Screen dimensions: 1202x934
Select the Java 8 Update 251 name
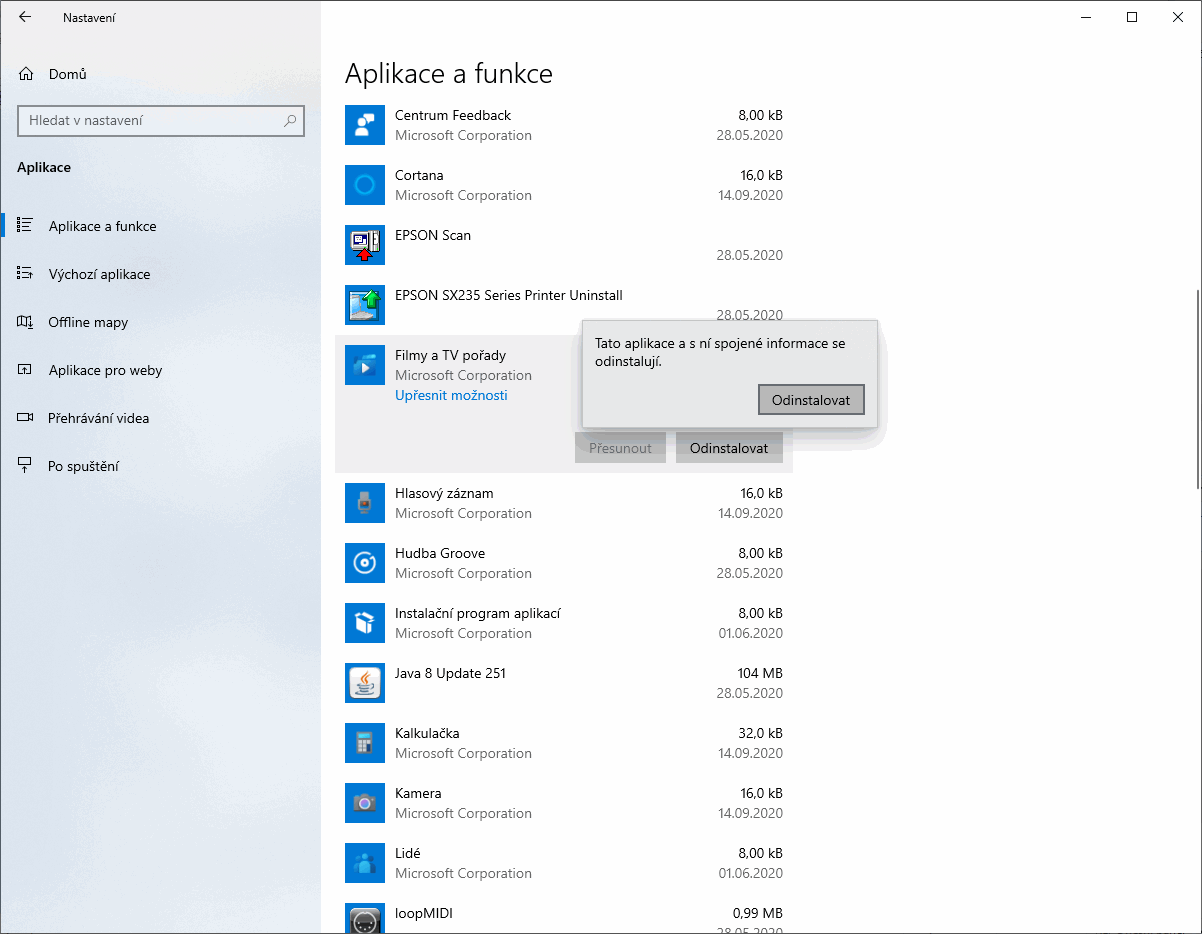point(450,673)
